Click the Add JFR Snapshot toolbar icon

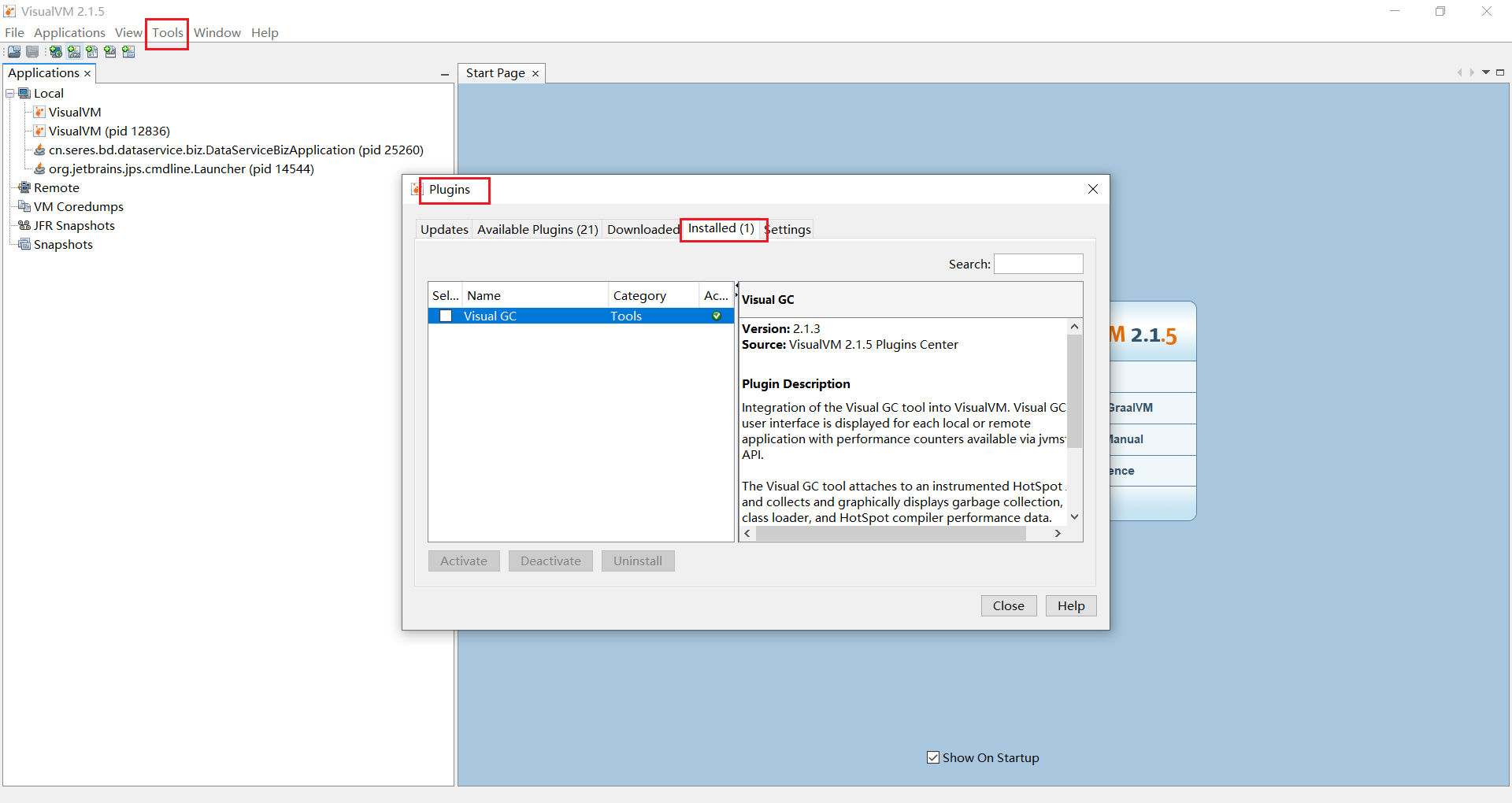pyautogui.click(x=110, y=52)
